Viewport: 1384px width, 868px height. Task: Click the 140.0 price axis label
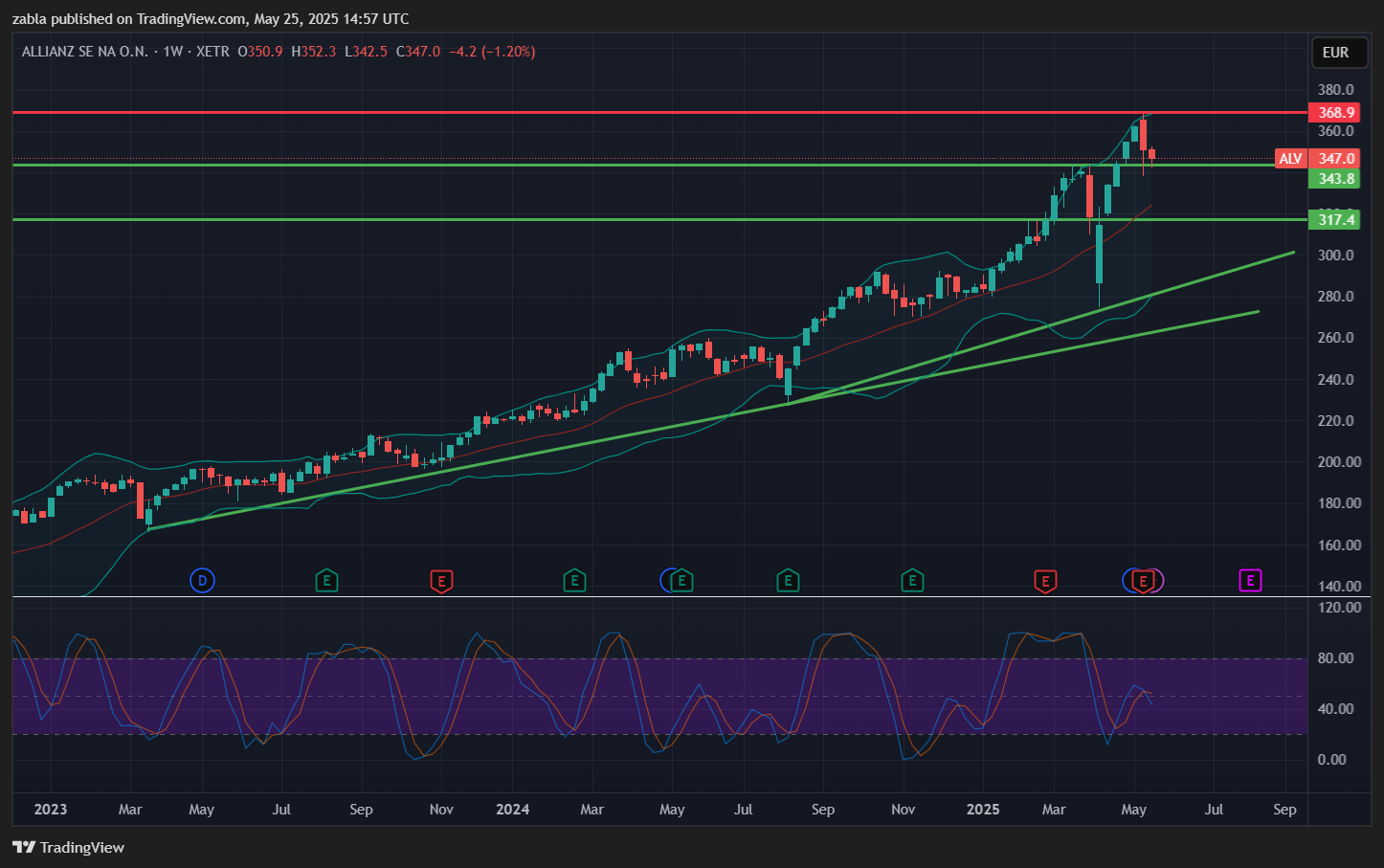click(1338, 587)
